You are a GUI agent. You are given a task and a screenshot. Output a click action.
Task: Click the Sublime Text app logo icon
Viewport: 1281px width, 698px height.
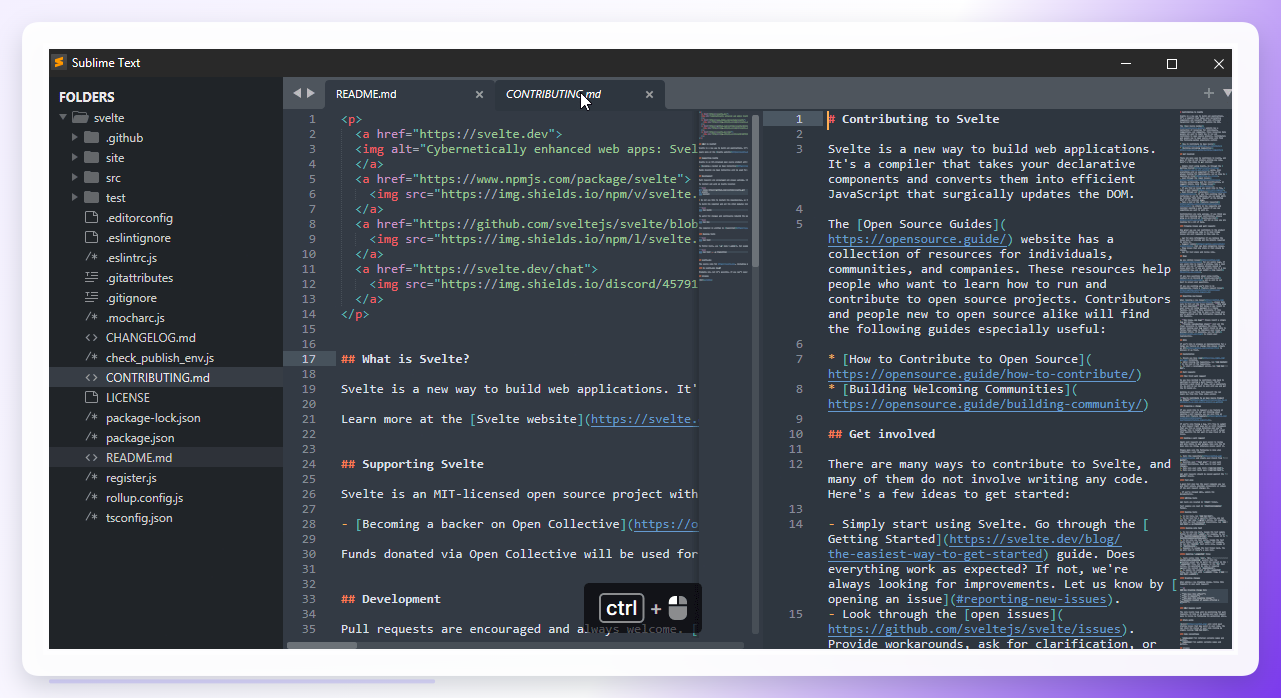tap(59, 62)
